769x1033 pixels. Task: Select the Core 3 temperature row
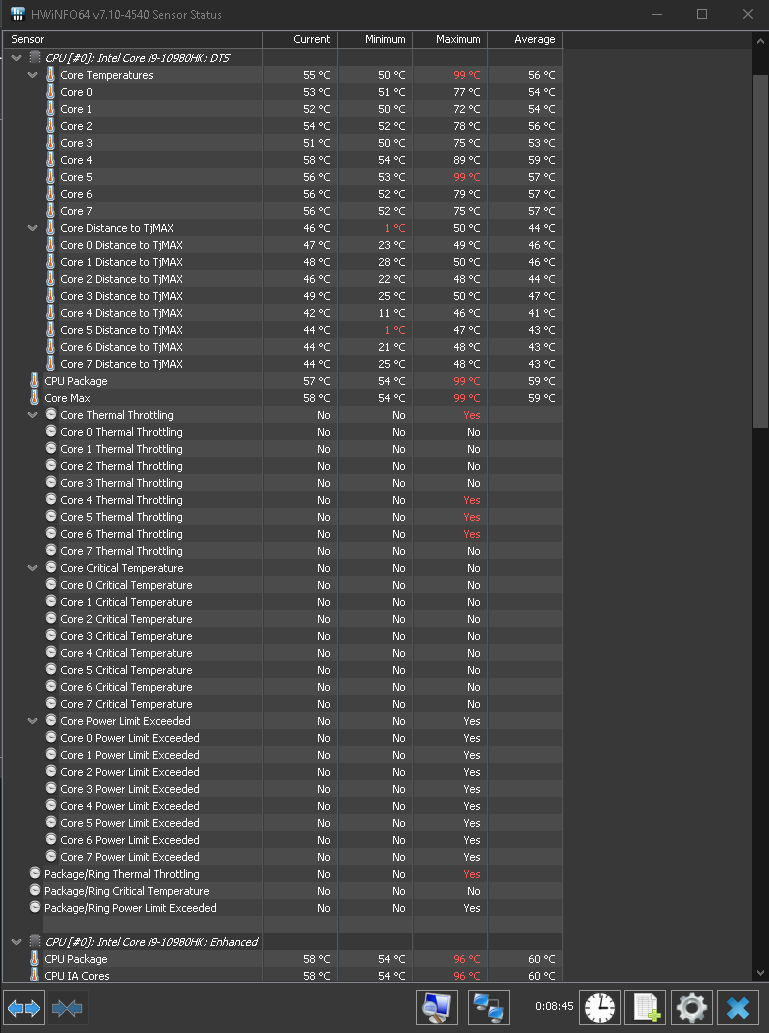283,143
